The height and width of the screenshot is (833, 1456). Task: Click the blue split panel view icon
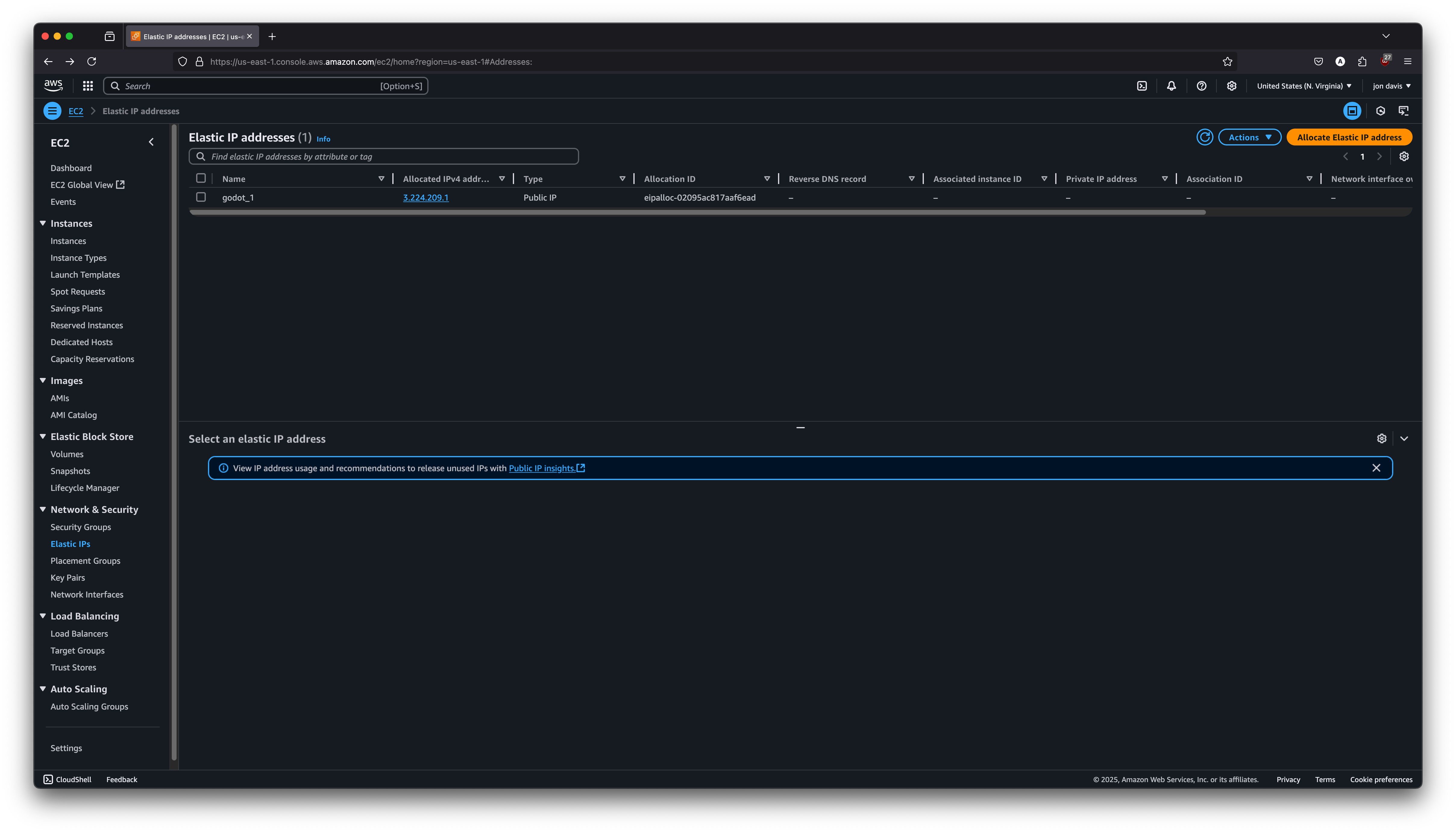[x=1352, y=111]
